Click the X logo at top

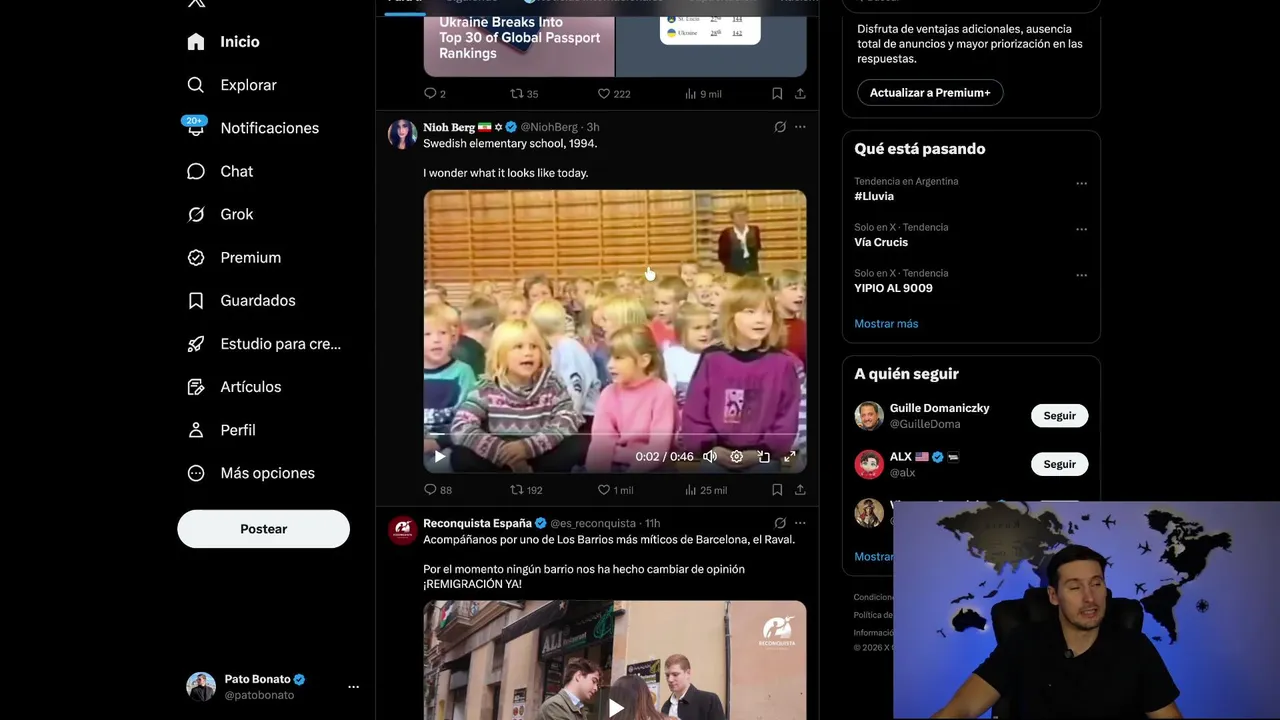pos(197,3)
